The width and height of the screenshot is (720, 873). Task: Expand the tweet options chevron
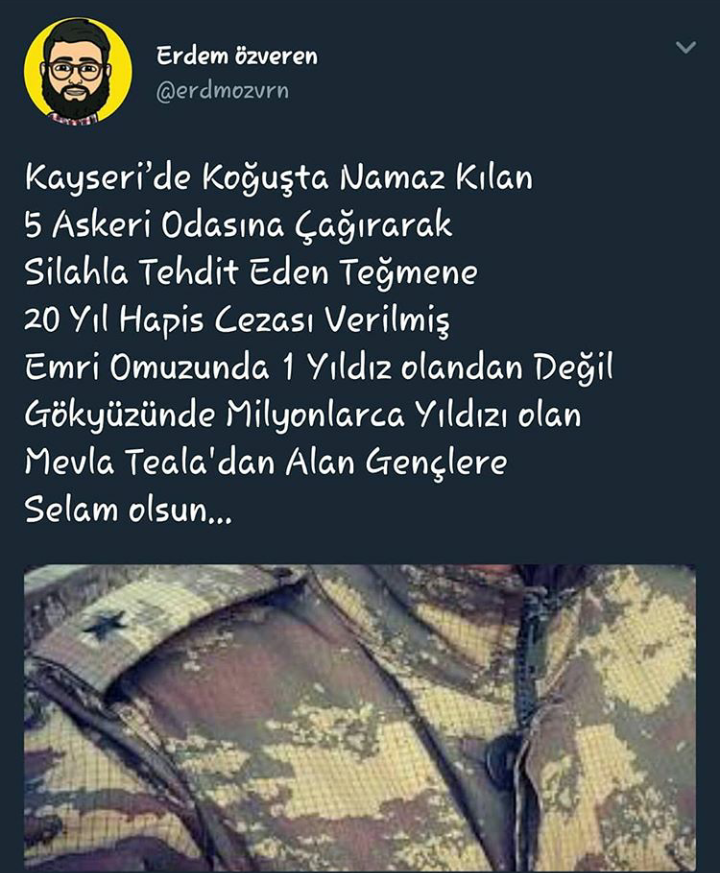click(685, 47)
